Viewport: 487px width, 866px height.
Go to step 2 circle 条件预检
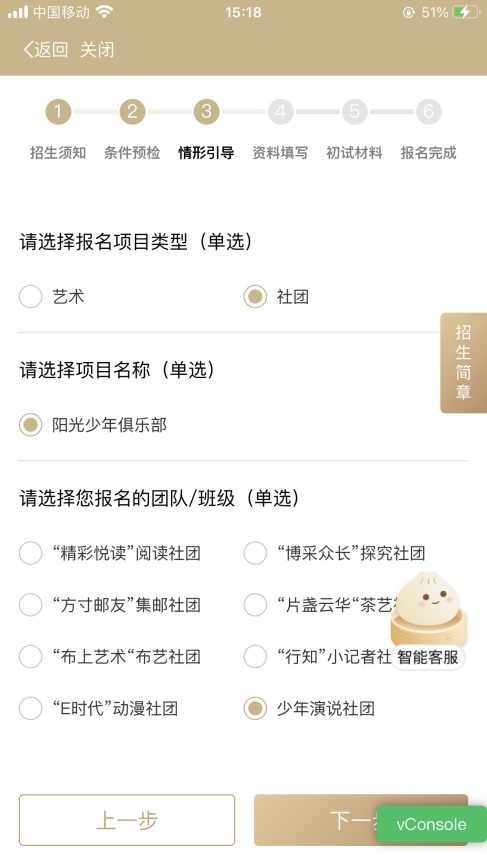click(x=132, y=112)
